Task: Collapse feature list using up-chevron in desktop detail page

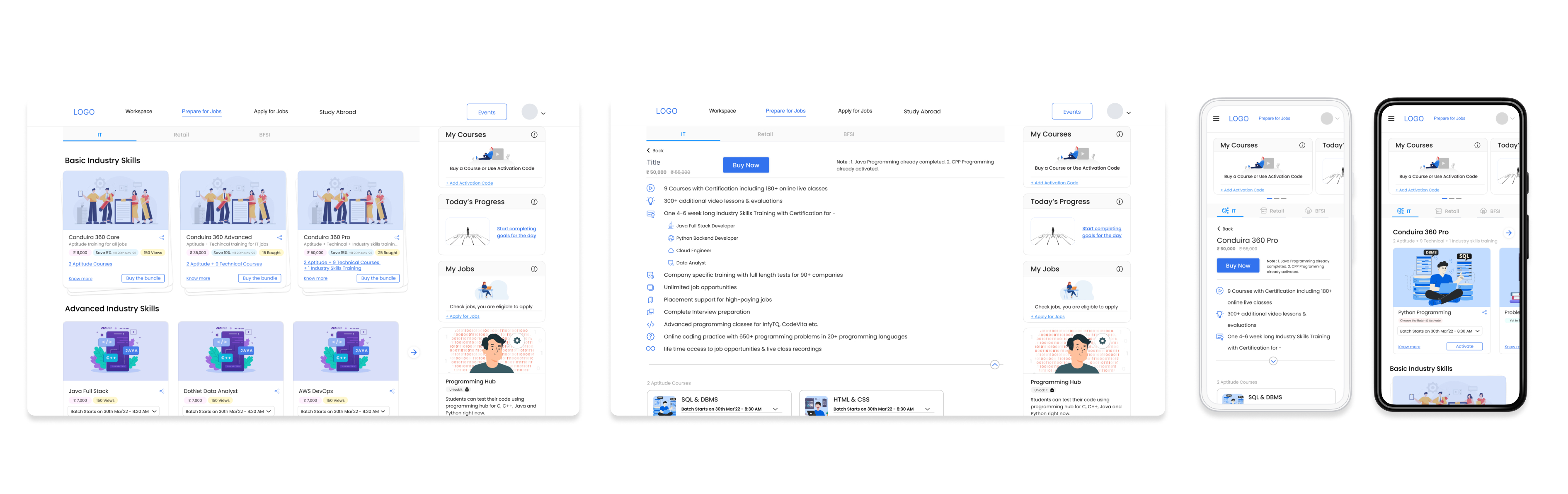Action: (995, 364)
